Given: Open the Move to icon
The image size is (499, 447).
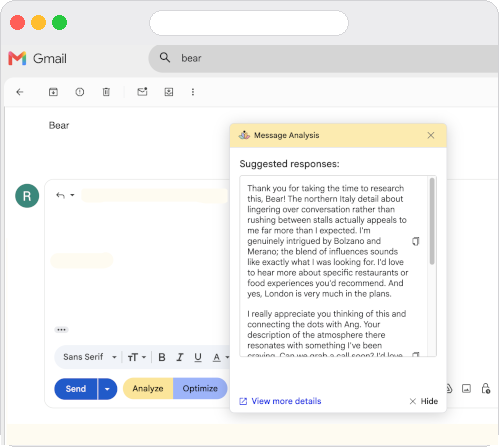Looking at the screenshot, I should [169, 92].
